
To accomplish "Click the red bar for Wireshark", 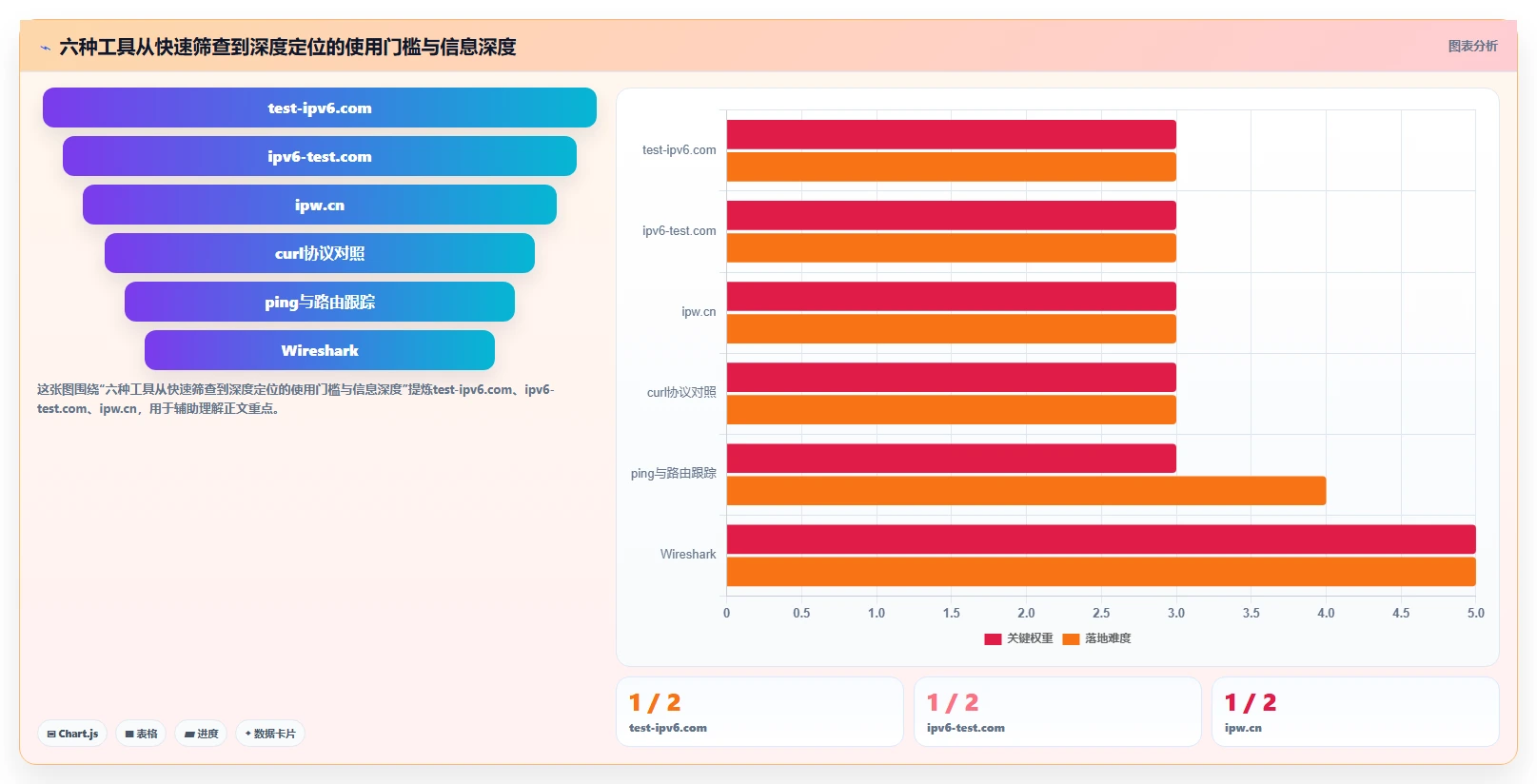I will pos(1101,539).
